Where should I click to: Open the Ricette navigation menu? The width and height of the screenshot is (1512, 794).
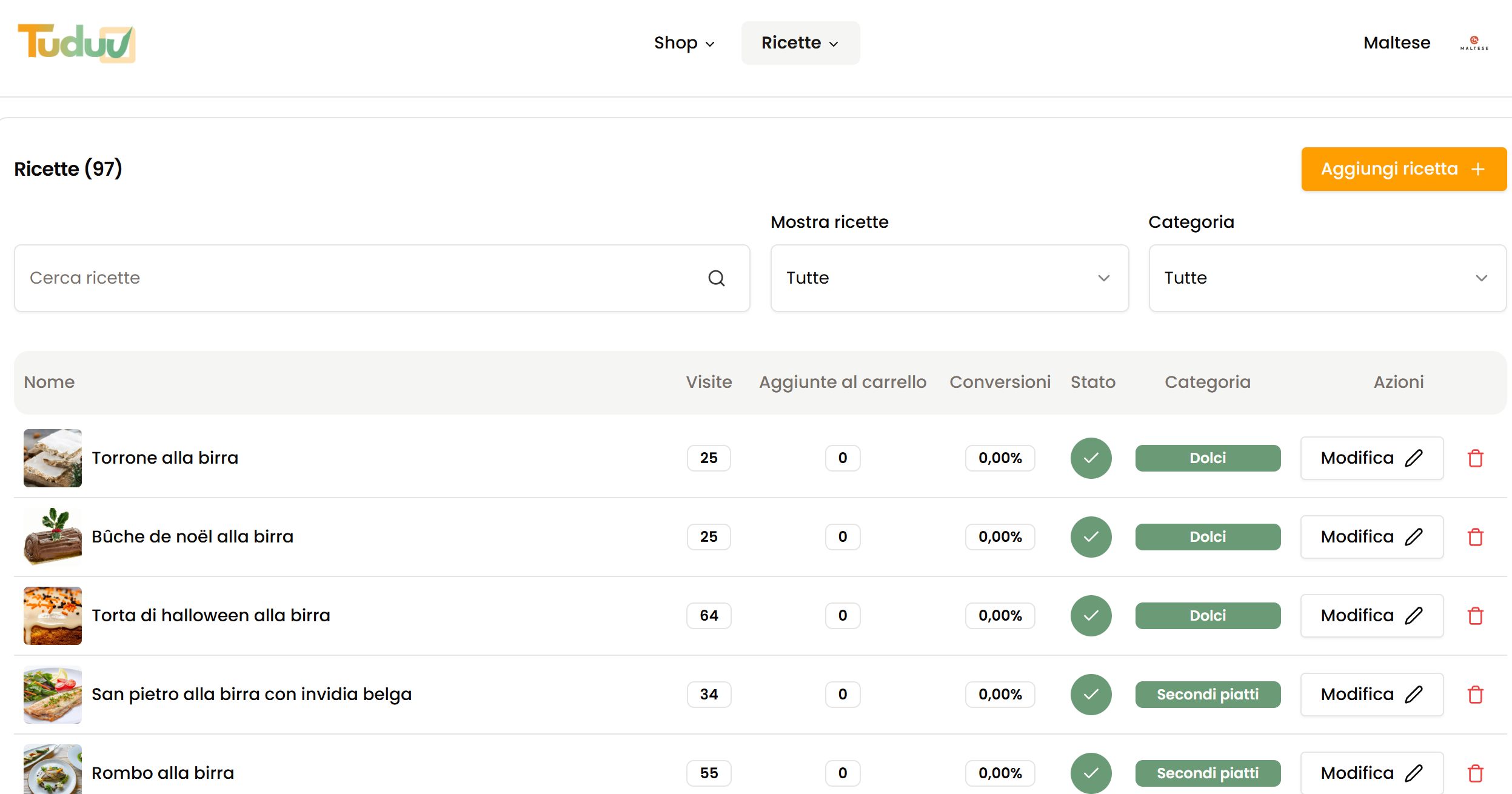[800, 43]
